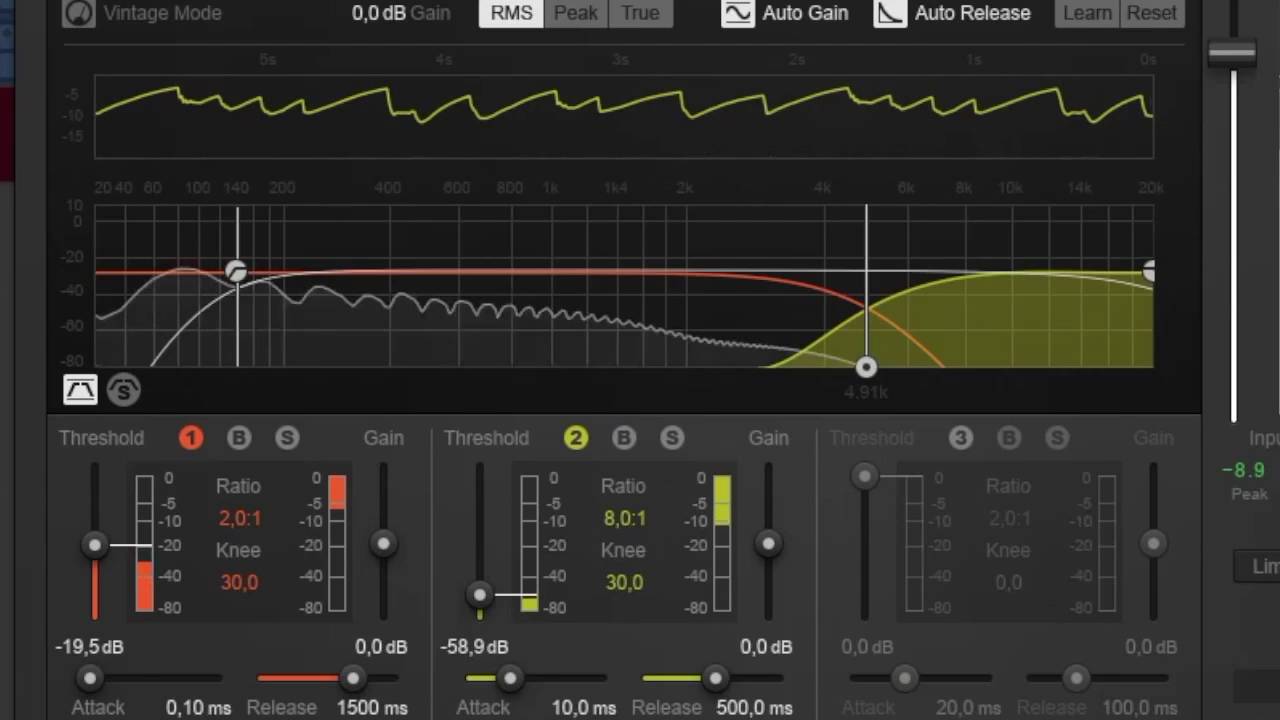
Task: Click the band 1 Attack slider knob
Action: pos(90,679)
